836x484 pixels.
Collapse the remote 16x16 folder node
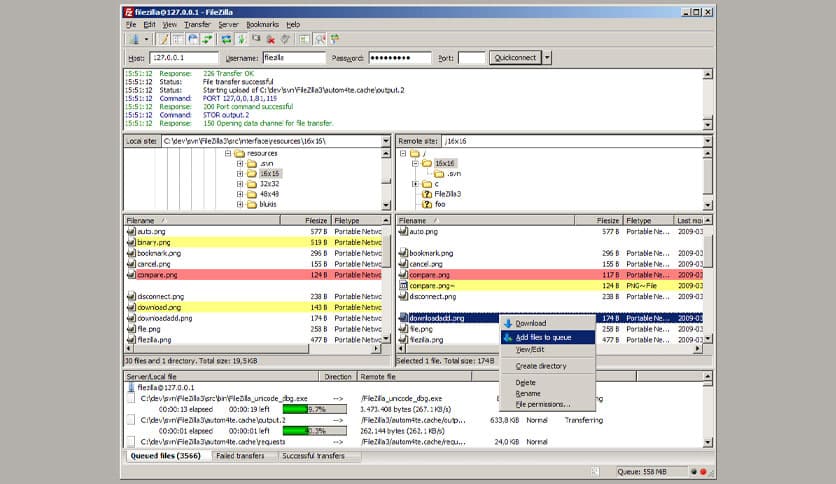pos(415,164)
